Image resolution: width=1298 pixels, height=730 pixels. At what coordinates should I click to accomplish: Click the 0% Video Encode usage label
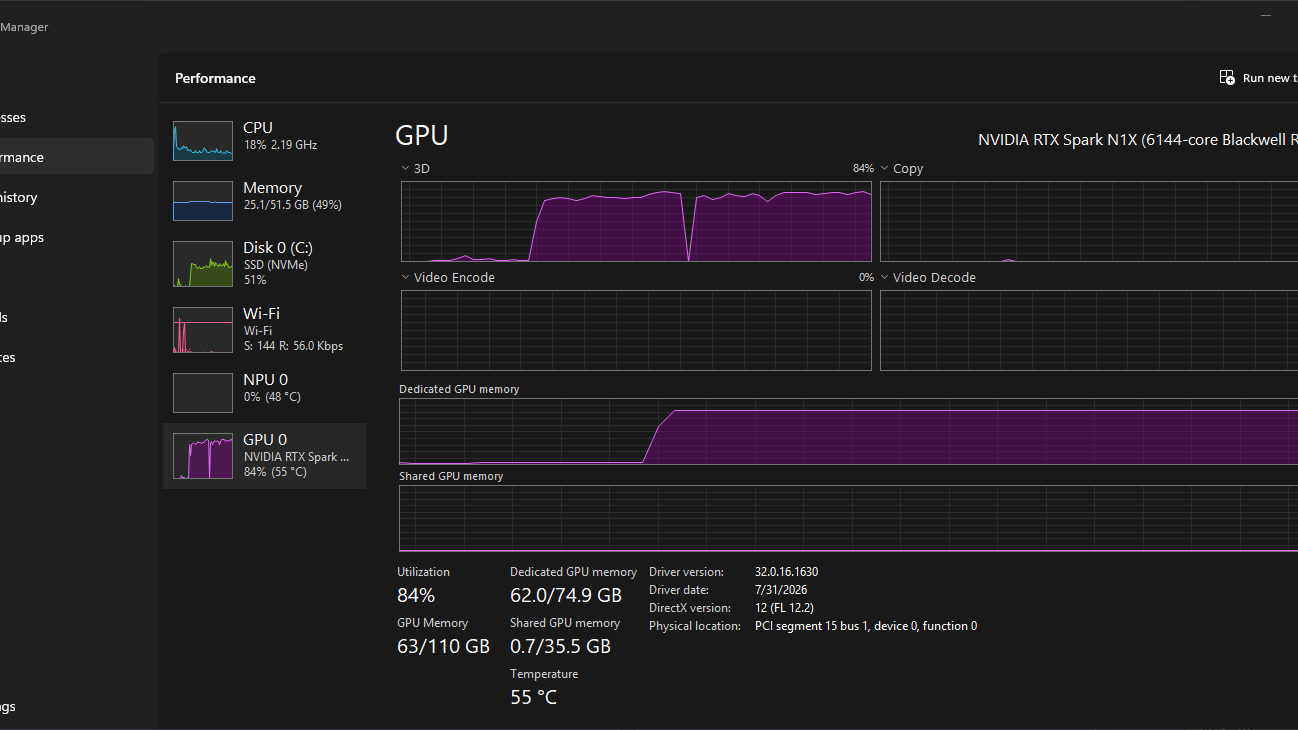click(x=866, y=278)
